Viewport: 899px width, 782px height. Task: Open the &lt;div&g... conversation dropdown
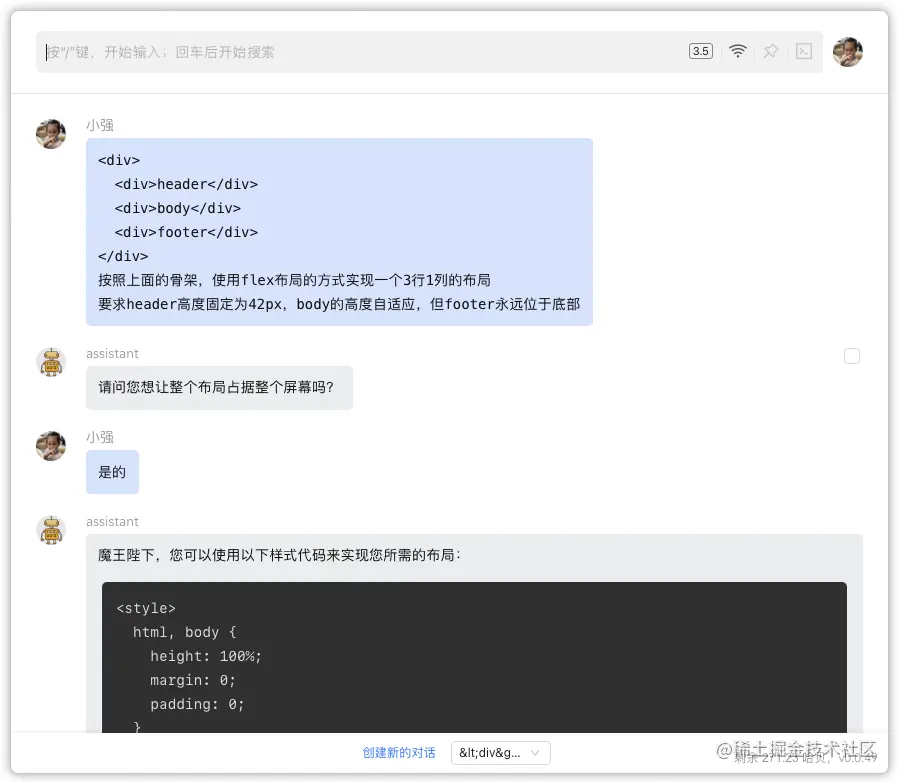coord(501,753)
